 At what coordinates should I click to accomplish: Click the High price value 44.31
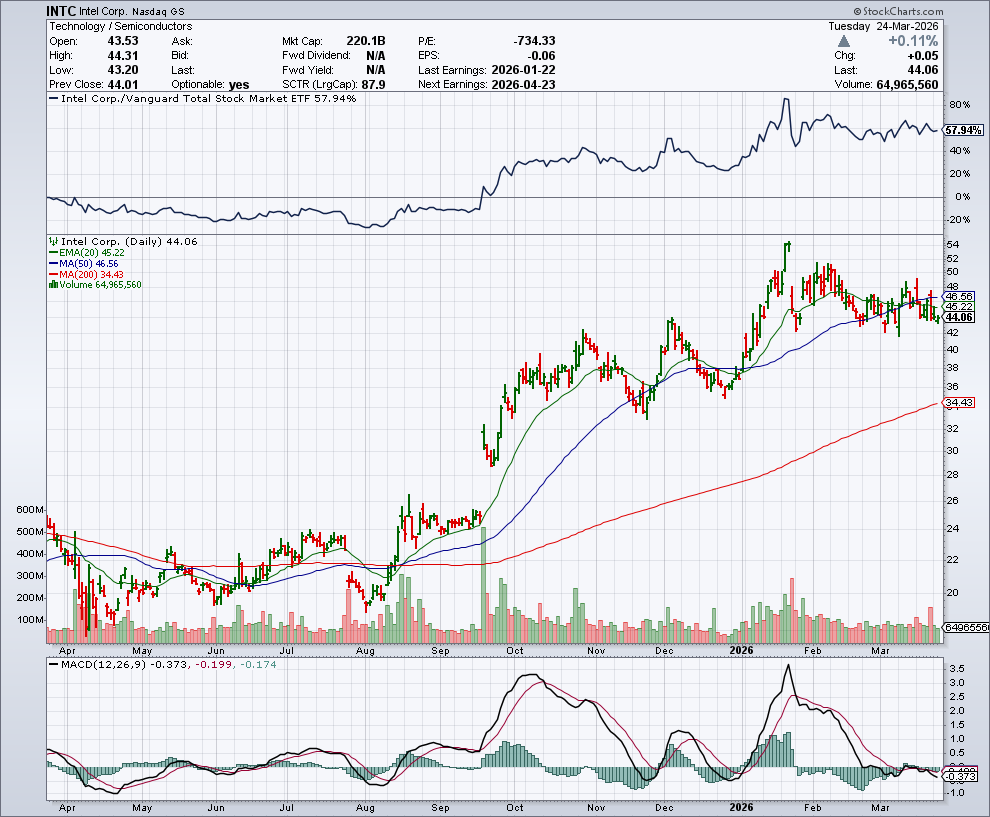pyautogui.click(x=122, y=56)
